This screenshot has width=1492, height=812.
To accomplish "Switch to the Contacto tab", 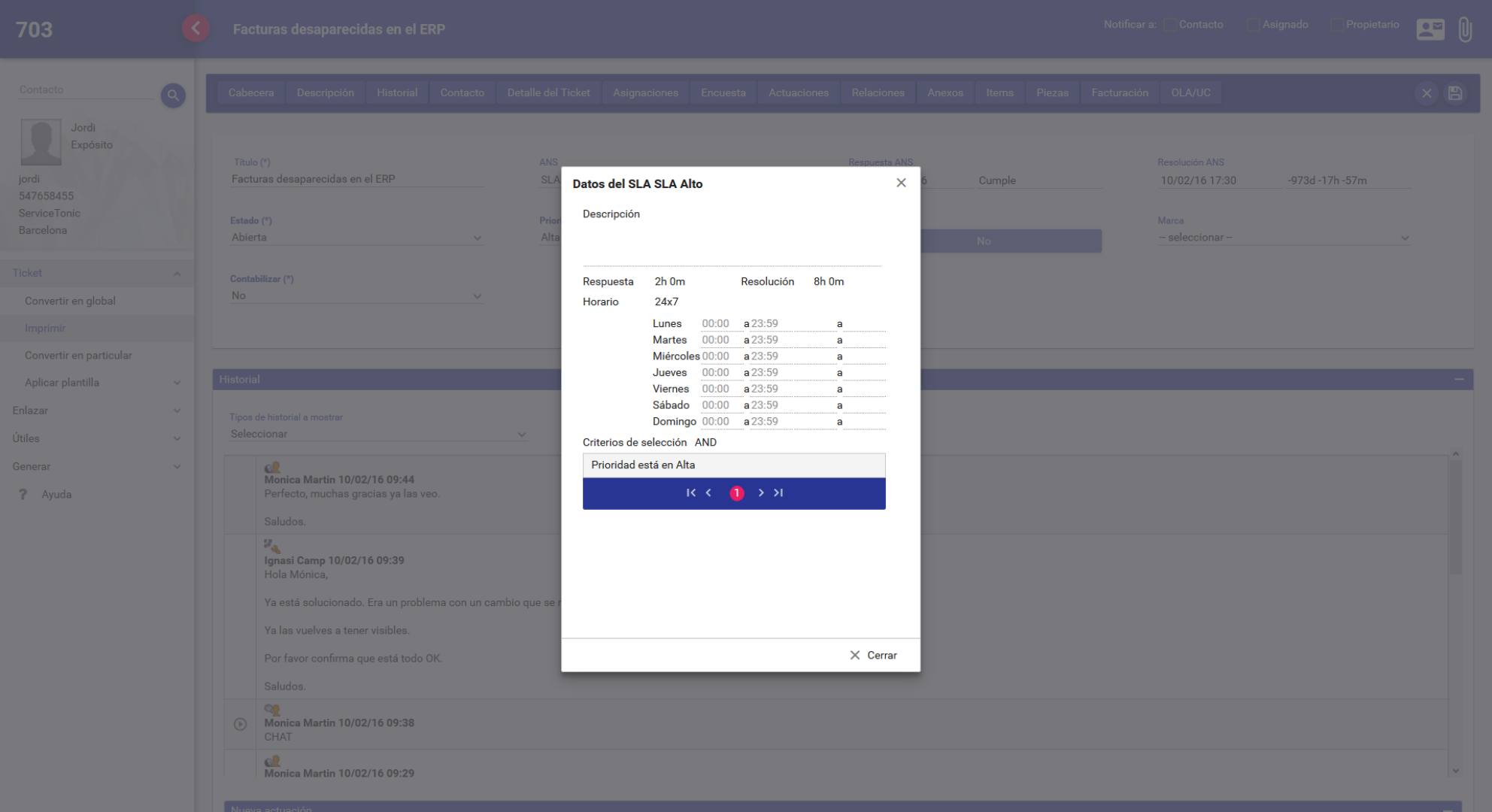I will (x=462, y=92).
